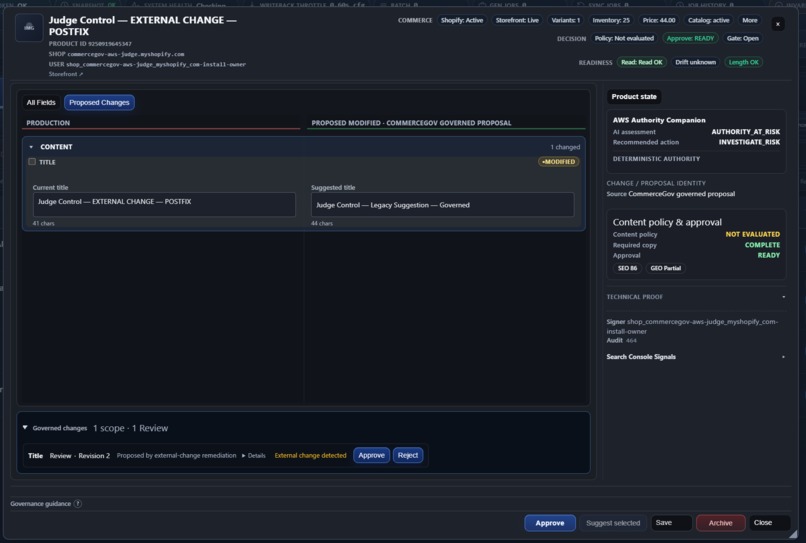
Task: Click the Archive button
Action: click(x=720, y=523)
